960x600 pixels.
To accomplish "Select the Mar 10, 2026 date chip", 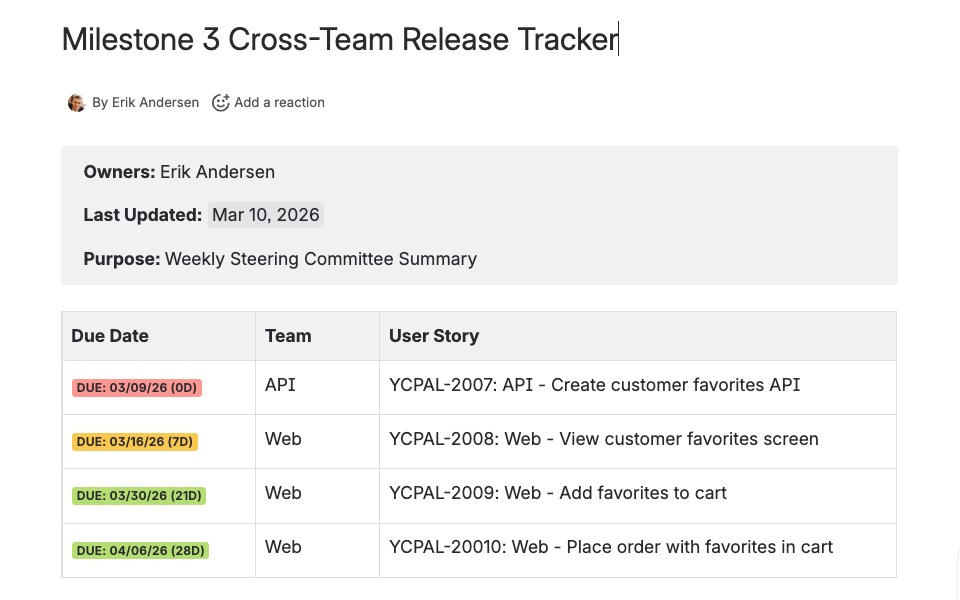I will tap(265, 215).
